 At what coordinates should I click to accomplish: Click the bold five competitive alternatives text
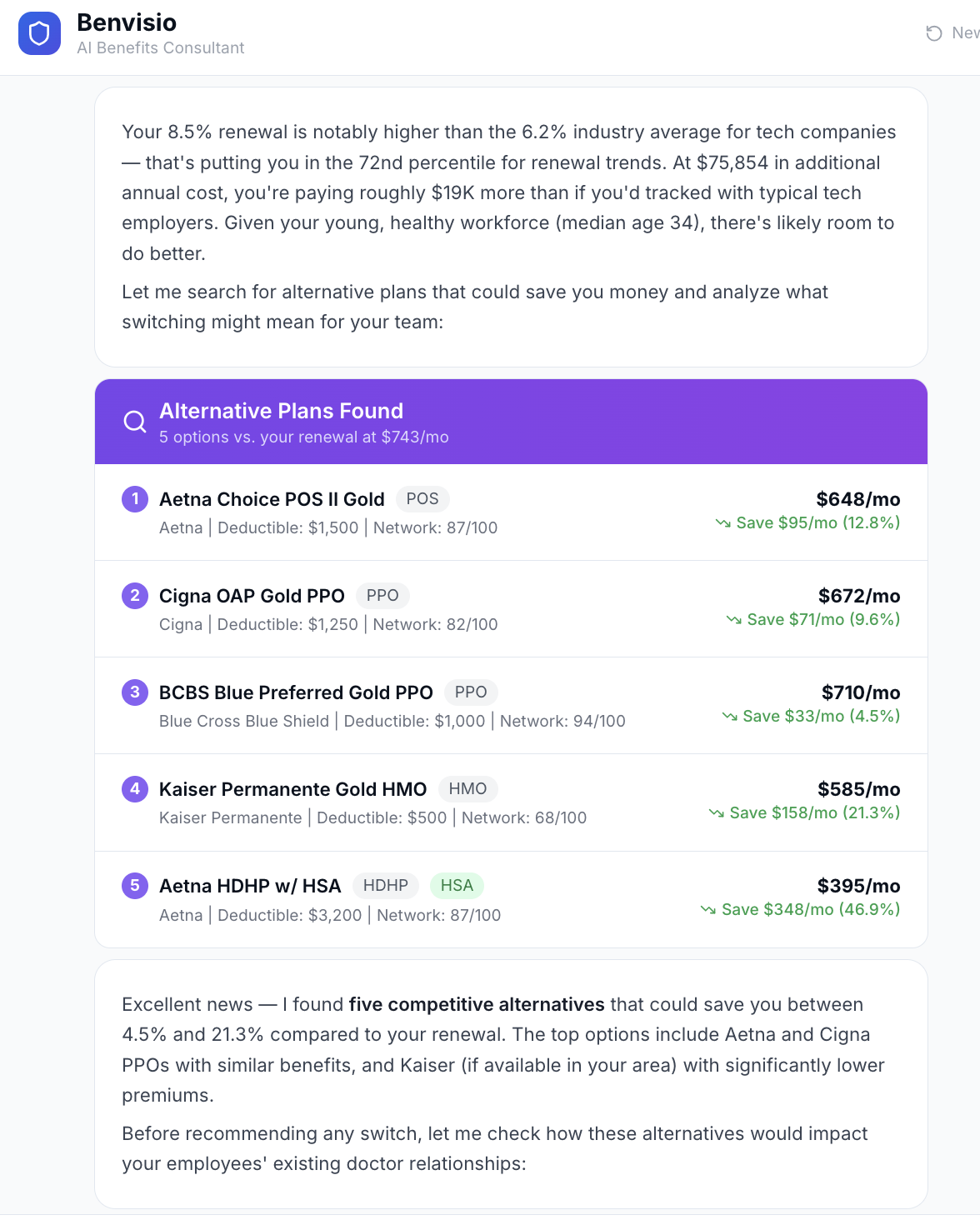pyautogui.click(x=476, y=1004)
